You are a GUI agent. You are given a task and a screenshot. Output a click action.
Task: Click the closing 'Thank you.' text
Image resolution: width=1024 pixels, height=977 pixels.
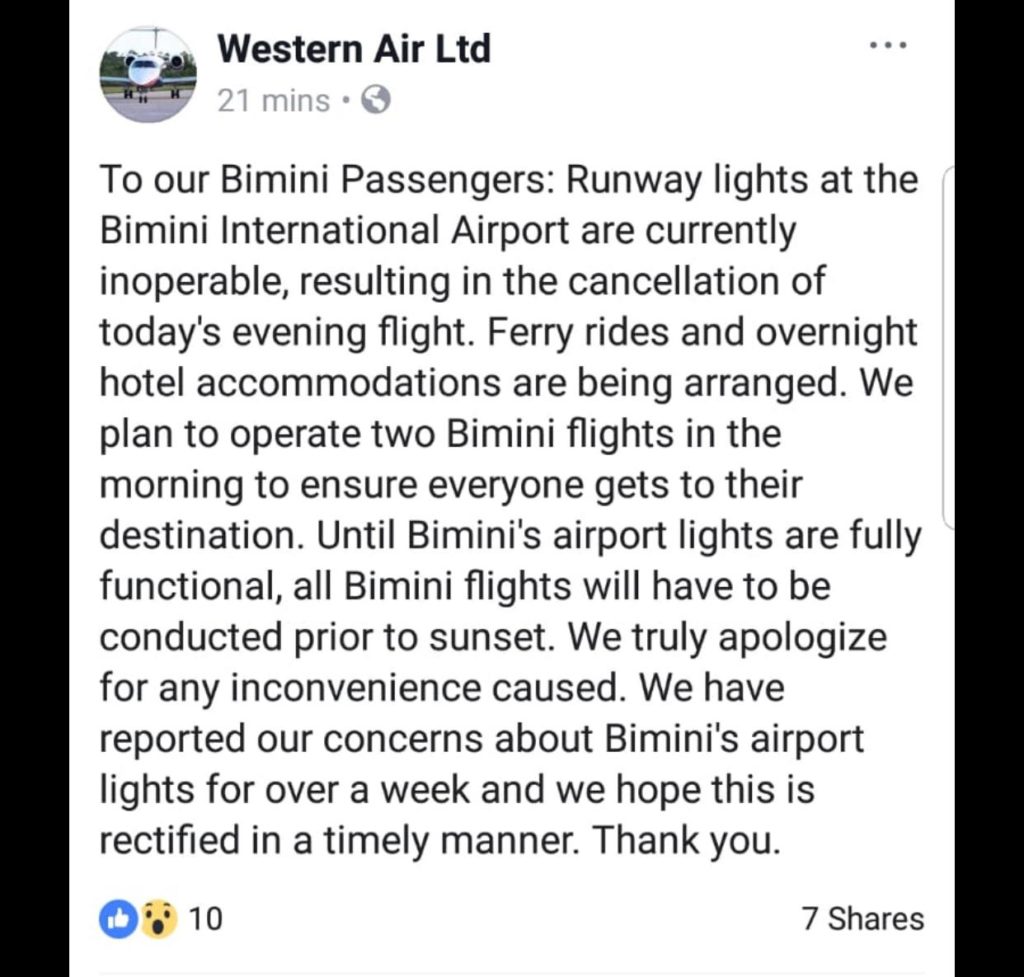tap(687, 841)
